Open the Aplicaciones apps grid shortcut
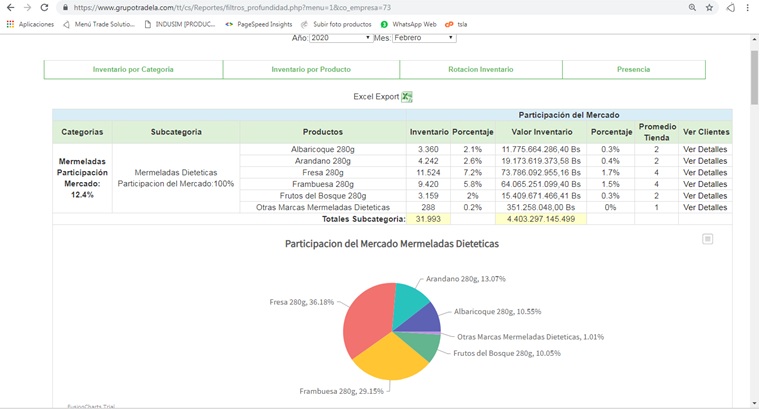Image resolution: width=760 pixels, height=409 pixels. pyautogui.click(x=30, y=23)
